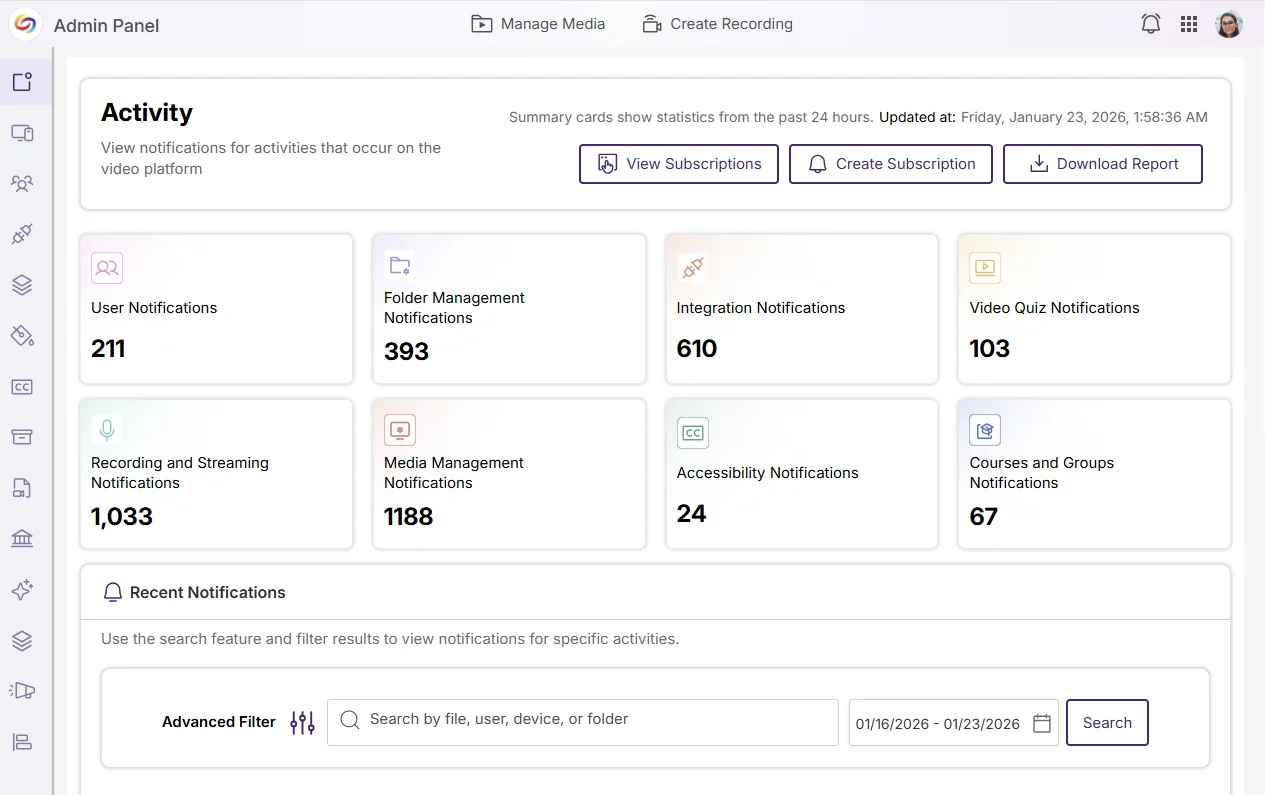Click the Create Subscription button

click(890, 164)
